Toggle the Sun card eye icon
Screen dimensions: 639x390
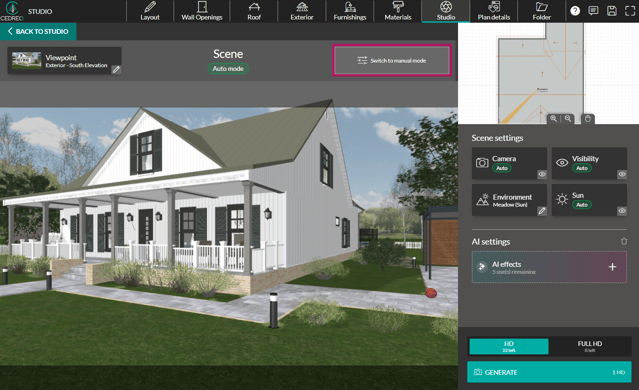click(x=622, y=211)
